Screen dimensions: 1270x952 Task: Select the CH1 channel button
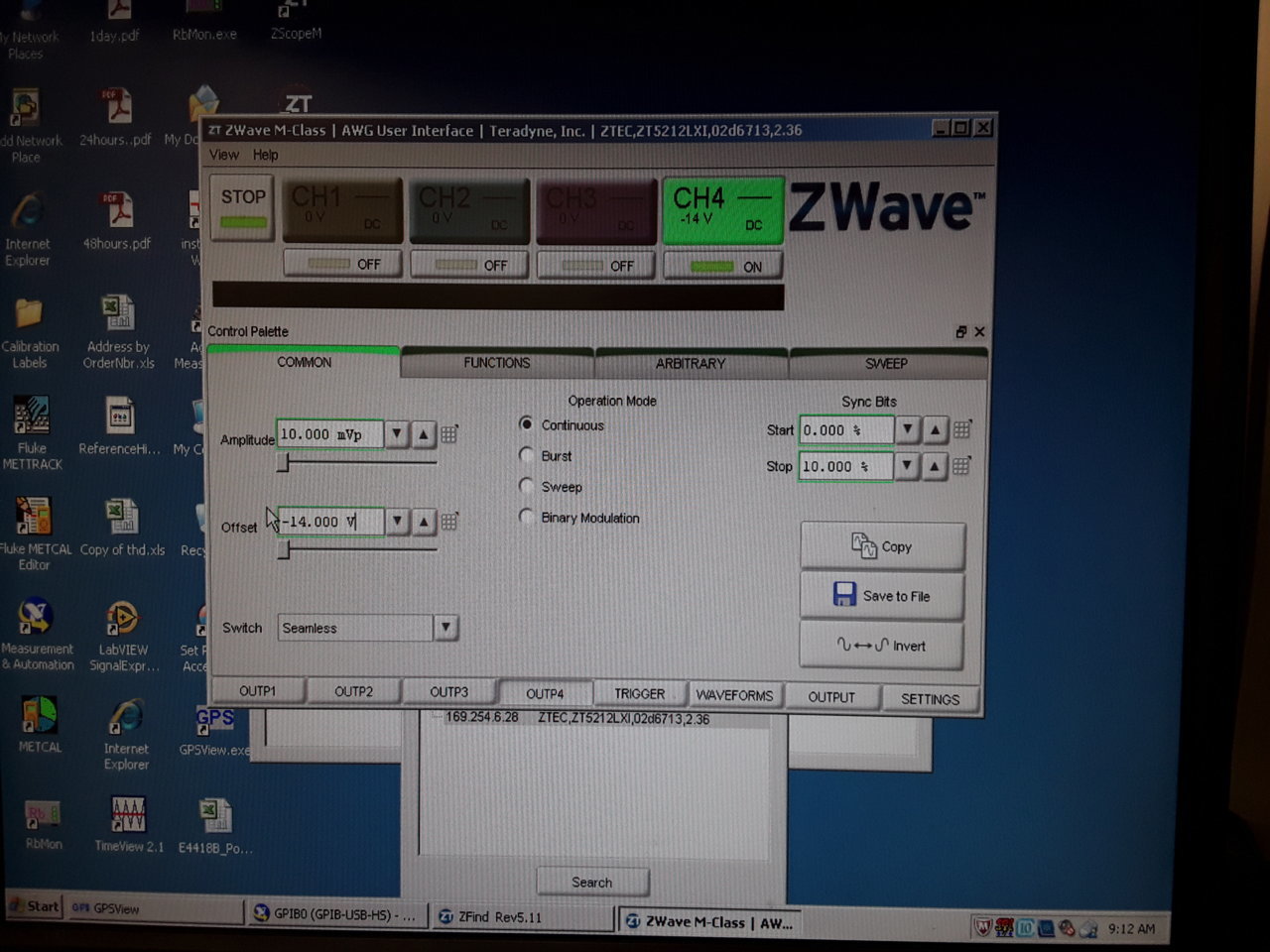point(342,210)
